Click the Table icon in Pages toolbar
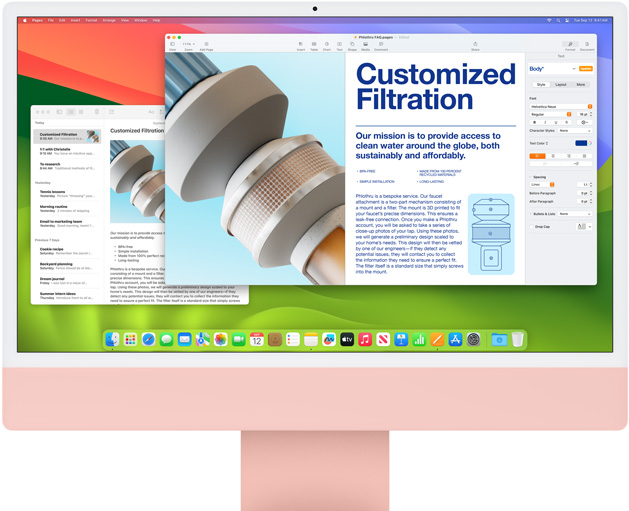The height and width of the screenshot is (511, 629). click(314, 45)
